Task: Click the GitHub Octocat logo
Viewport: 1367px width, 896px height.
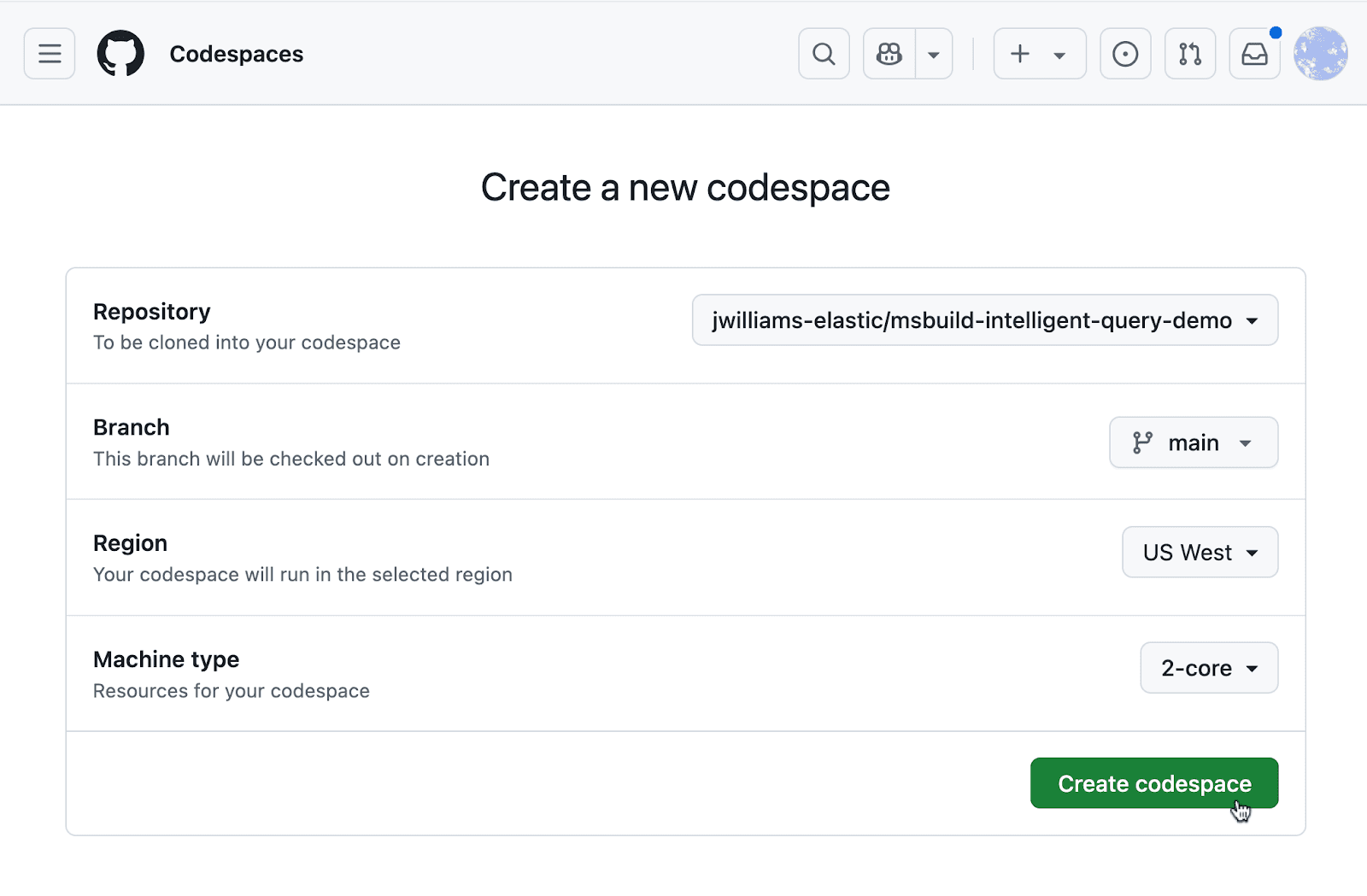Action: 120,54
